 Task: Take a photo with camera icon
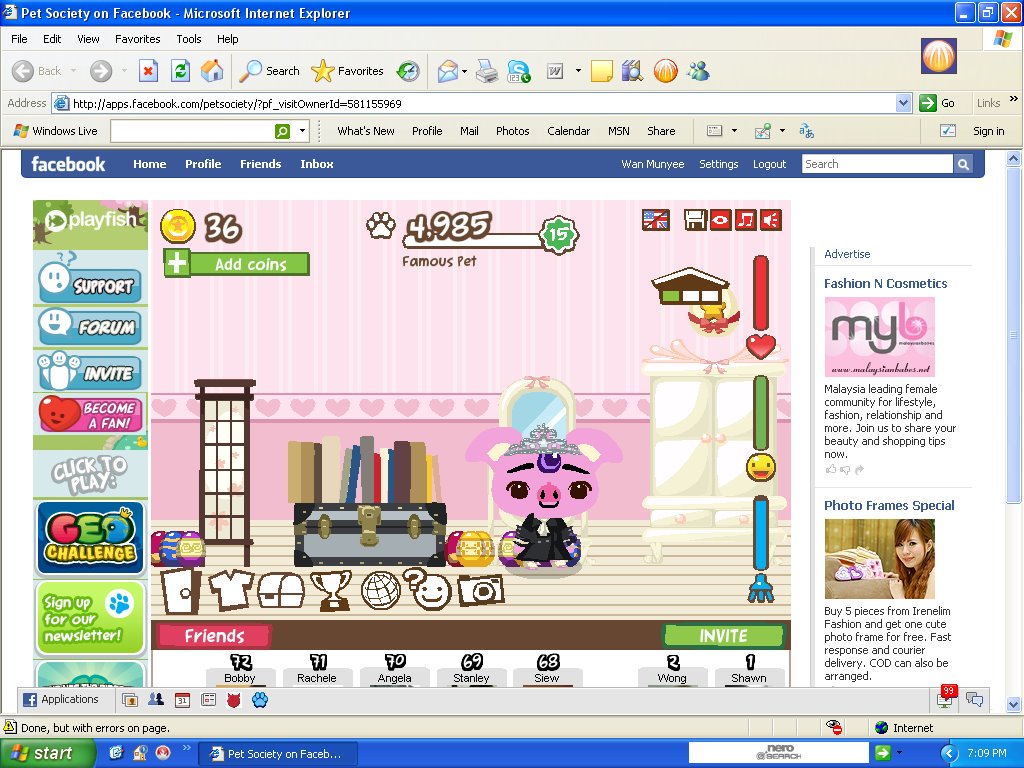481,591
